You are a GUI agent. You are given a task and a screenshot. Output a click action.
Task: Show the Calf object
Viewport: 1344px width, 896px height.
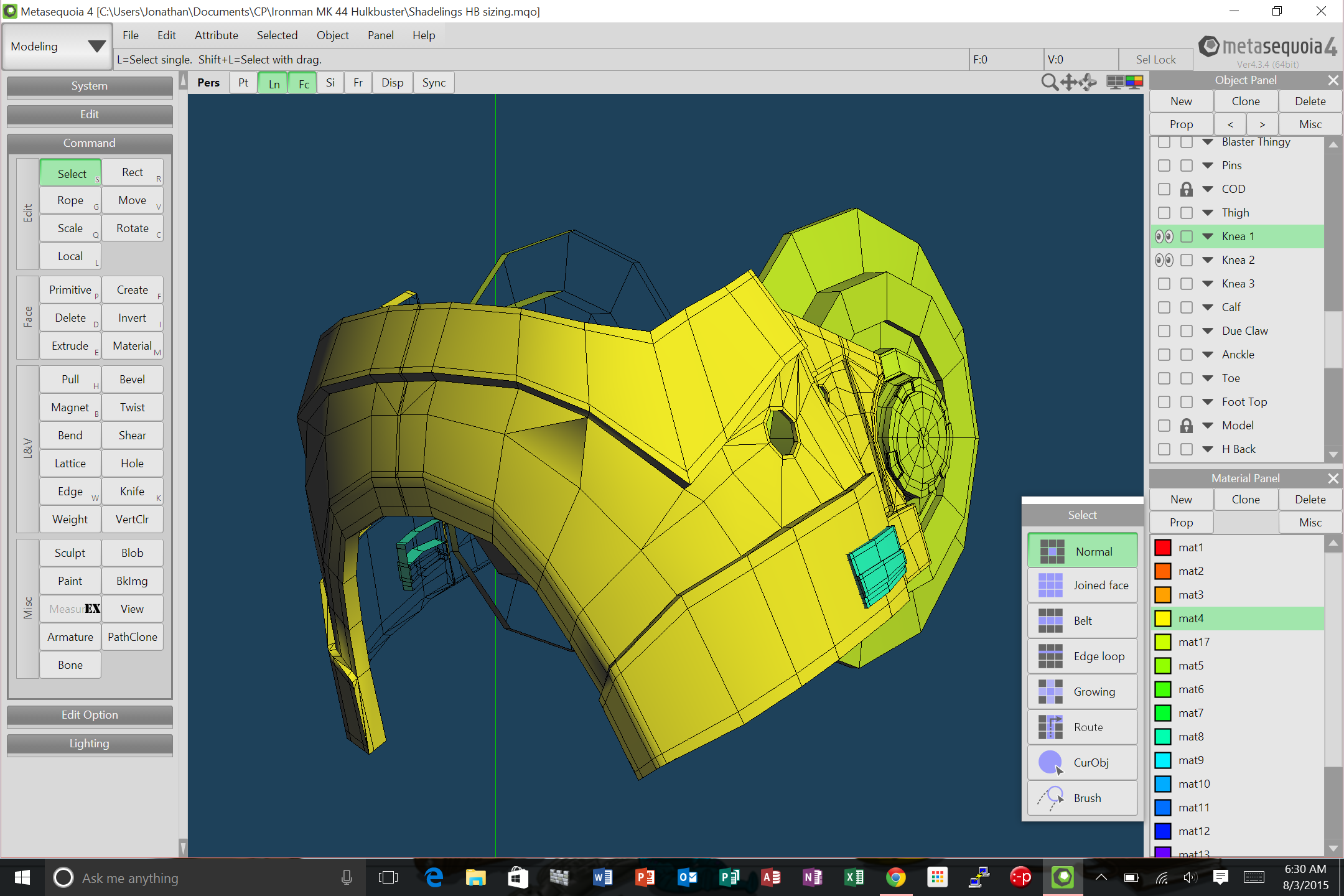(x=1164, y=307)
